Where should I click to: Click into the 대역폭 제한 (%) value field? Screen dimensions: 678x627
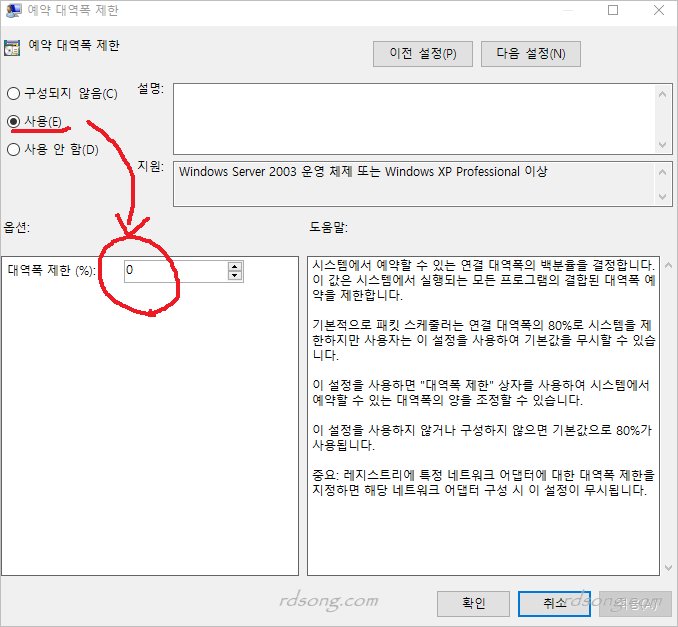(175, 270)
